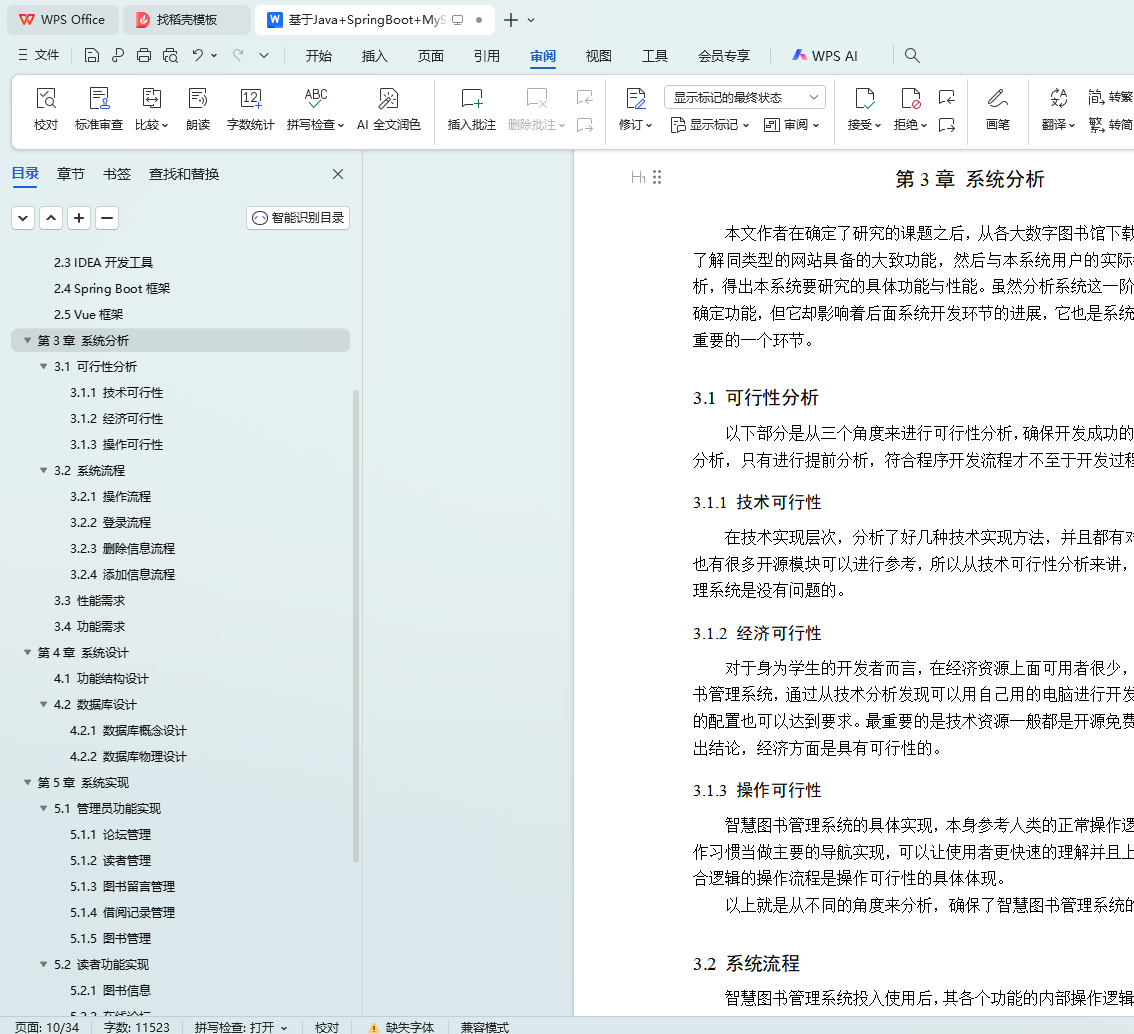
Task: Select the 画笔 pen tool
Action: tap(997, 109)
